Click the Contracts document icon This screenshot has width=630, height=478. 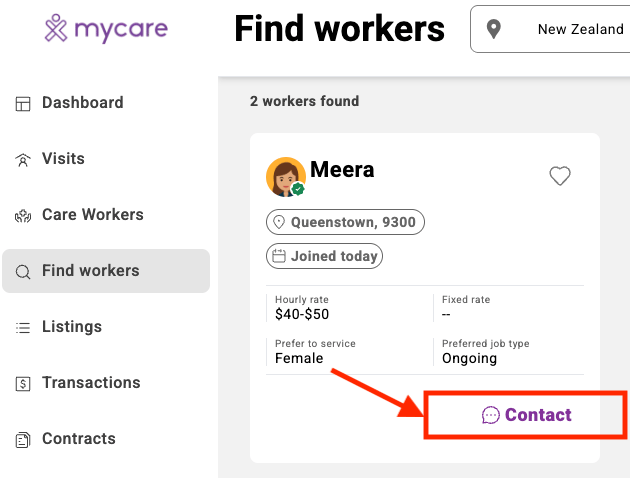click(23, 439)
